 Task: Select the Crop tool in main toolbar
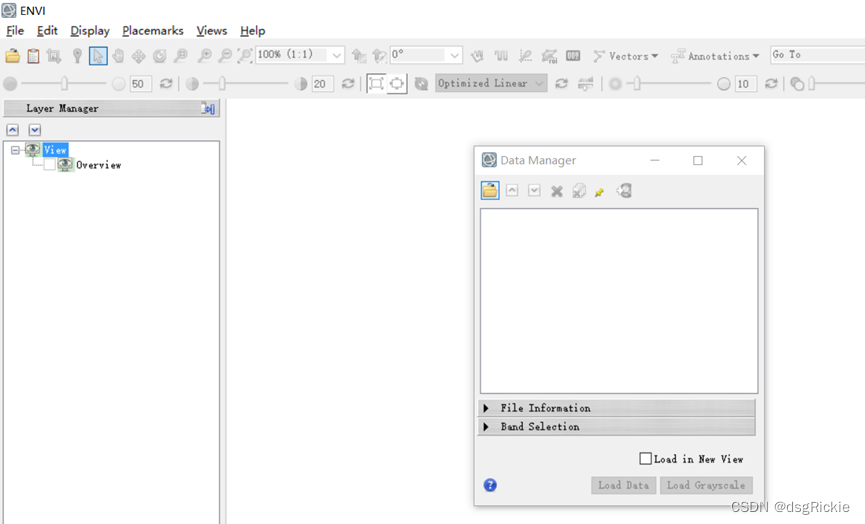[54, 56]
